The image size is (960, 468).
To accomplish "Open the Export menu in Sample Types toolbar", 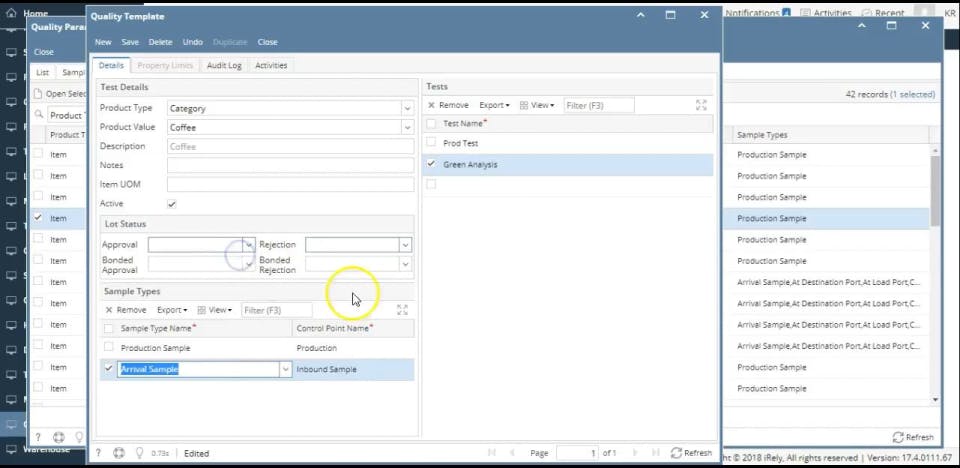I will click(172, 310).
